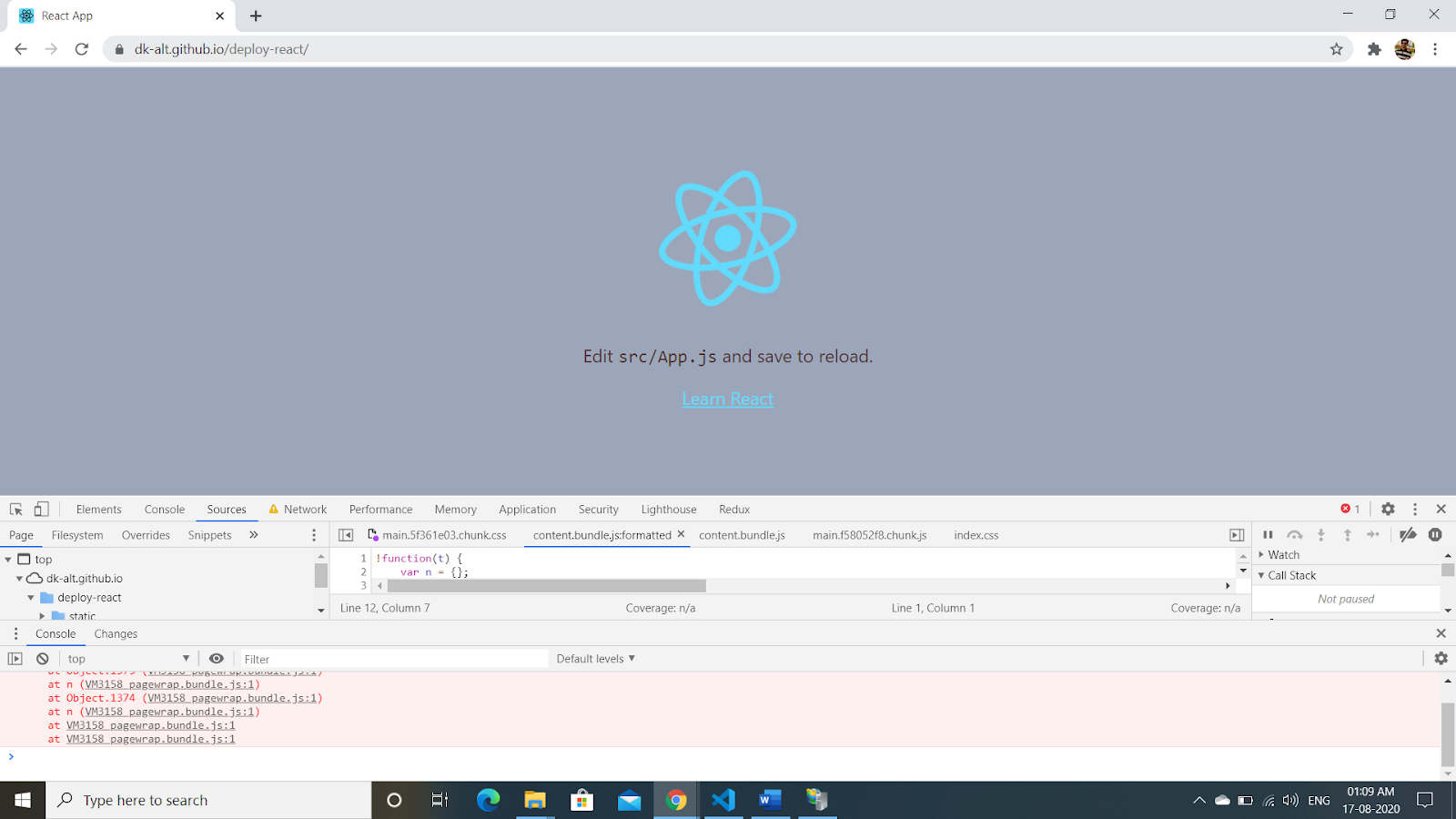Screen dimensions: 1456x819
Task: Switch to the Network panel
Action: 306,509
